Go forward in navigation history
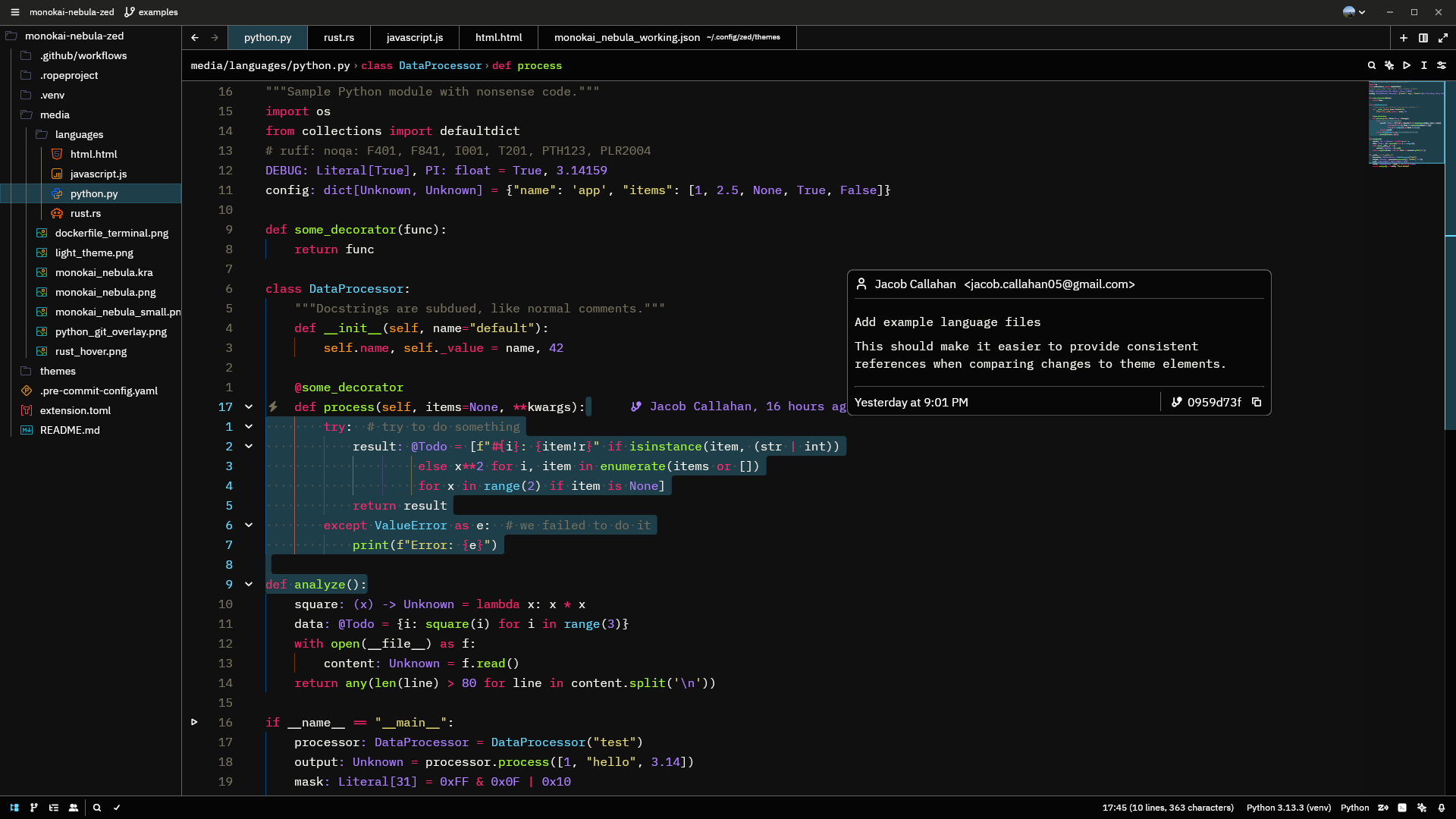This screenshot has height=819, width=1456. click(x=215, y=37)
